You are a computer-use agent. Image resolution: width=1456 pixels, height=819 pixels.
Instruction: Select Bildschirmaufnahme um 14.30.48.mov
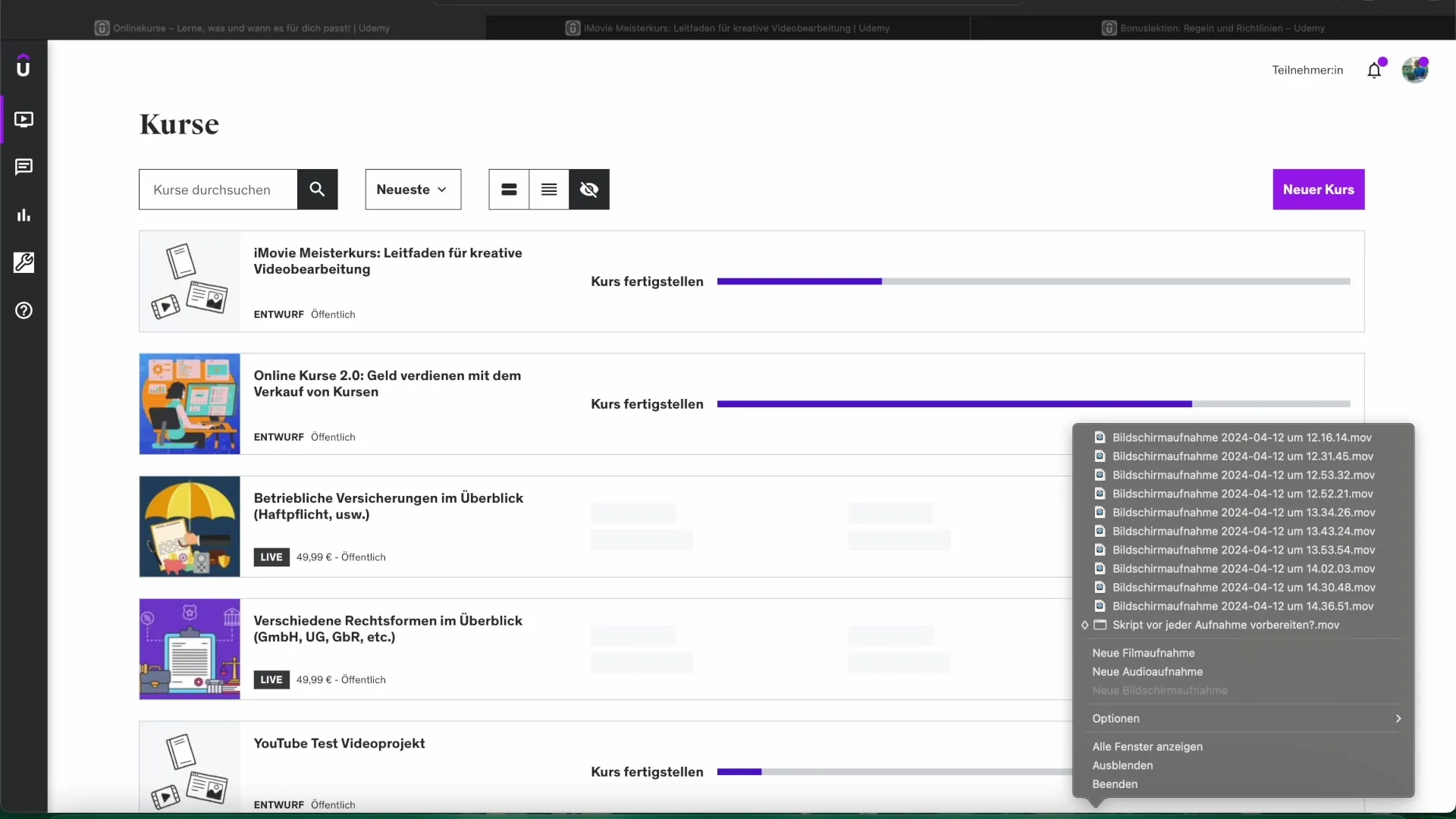click(1244, 588)
